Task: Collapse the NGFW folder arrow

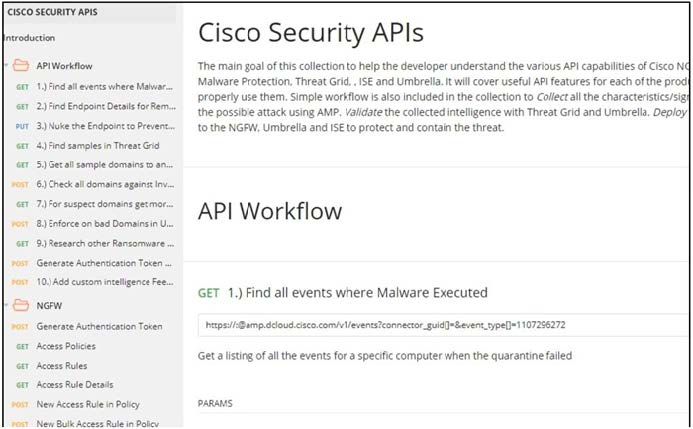Action: (x=8, y=308)
